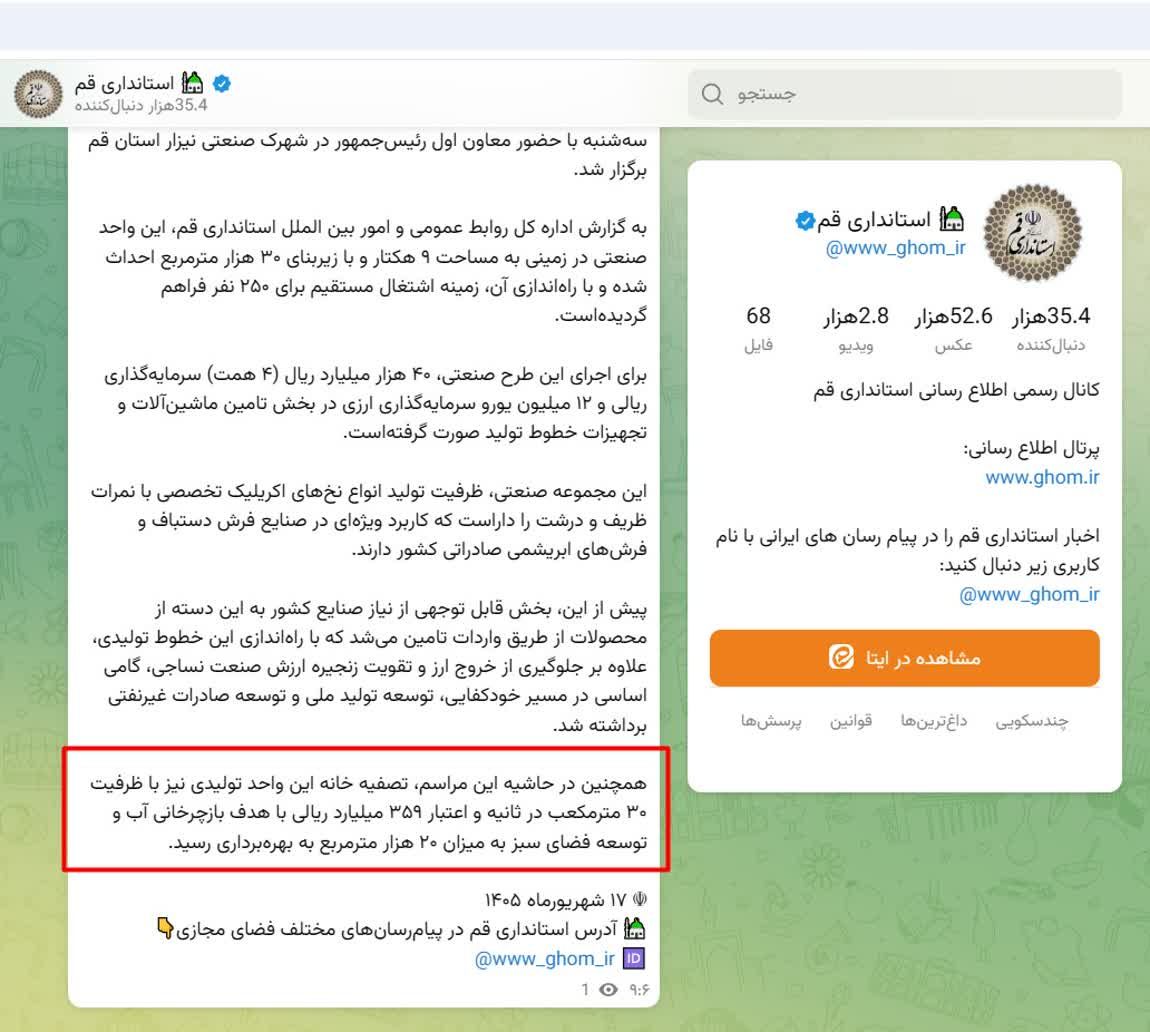The image size is (1150, 1032).
Task: Open the sidebar channel logo image
Action: tap(1032, 233)
